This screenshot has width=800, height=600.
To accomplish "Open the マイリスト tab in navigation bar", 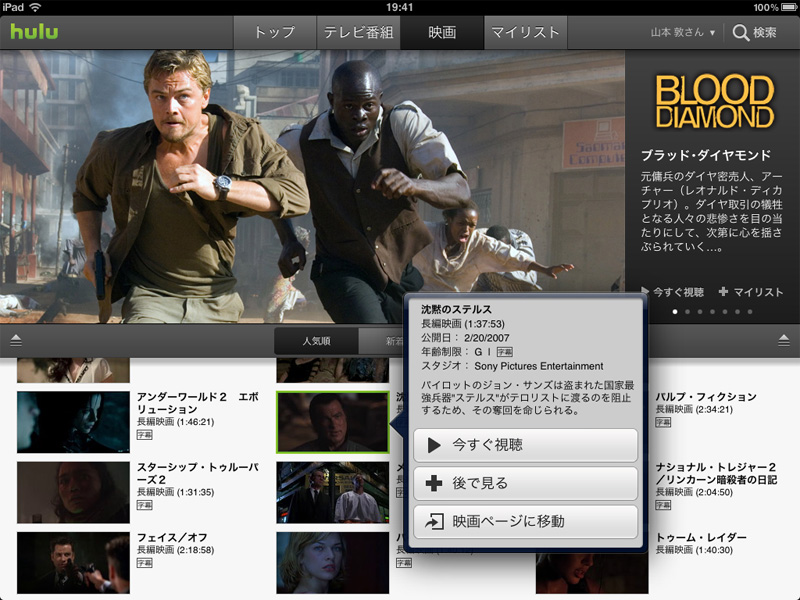I will tap(525, 32).
